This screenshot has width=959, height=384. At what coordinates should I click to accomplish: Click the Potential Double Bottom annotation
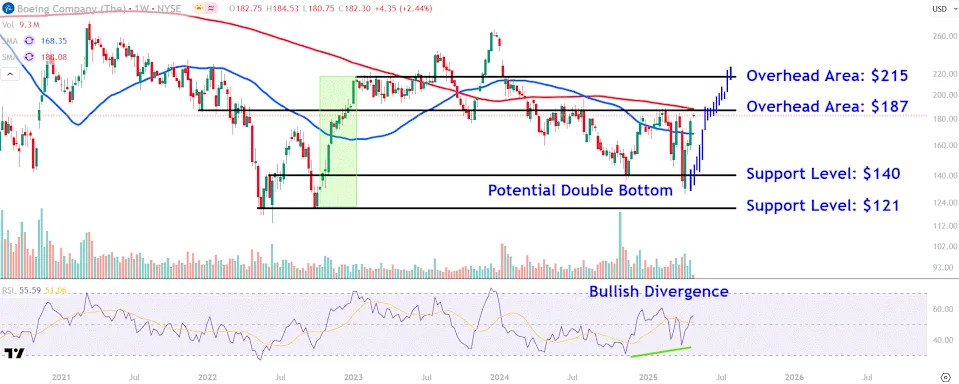tap(580, 191)
